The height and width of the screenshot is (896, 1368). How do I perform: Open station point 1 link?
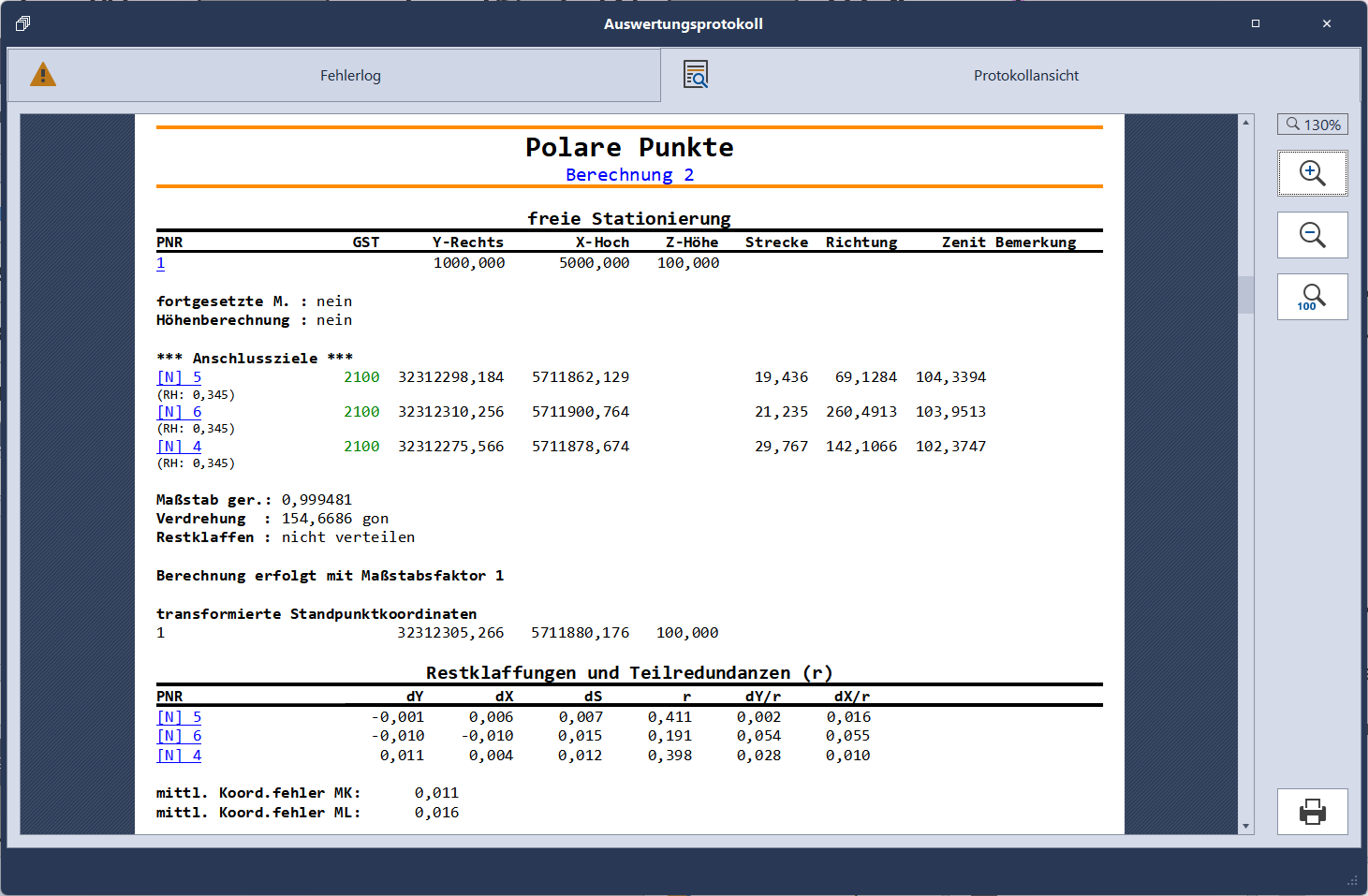tap(161, 263)
